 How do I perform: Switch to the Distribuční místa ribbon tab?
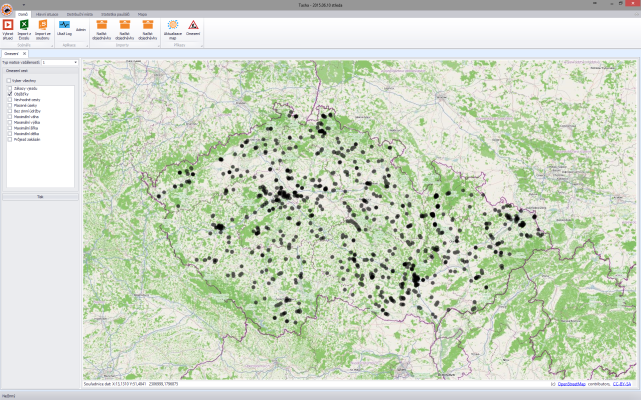pos(80,14)
